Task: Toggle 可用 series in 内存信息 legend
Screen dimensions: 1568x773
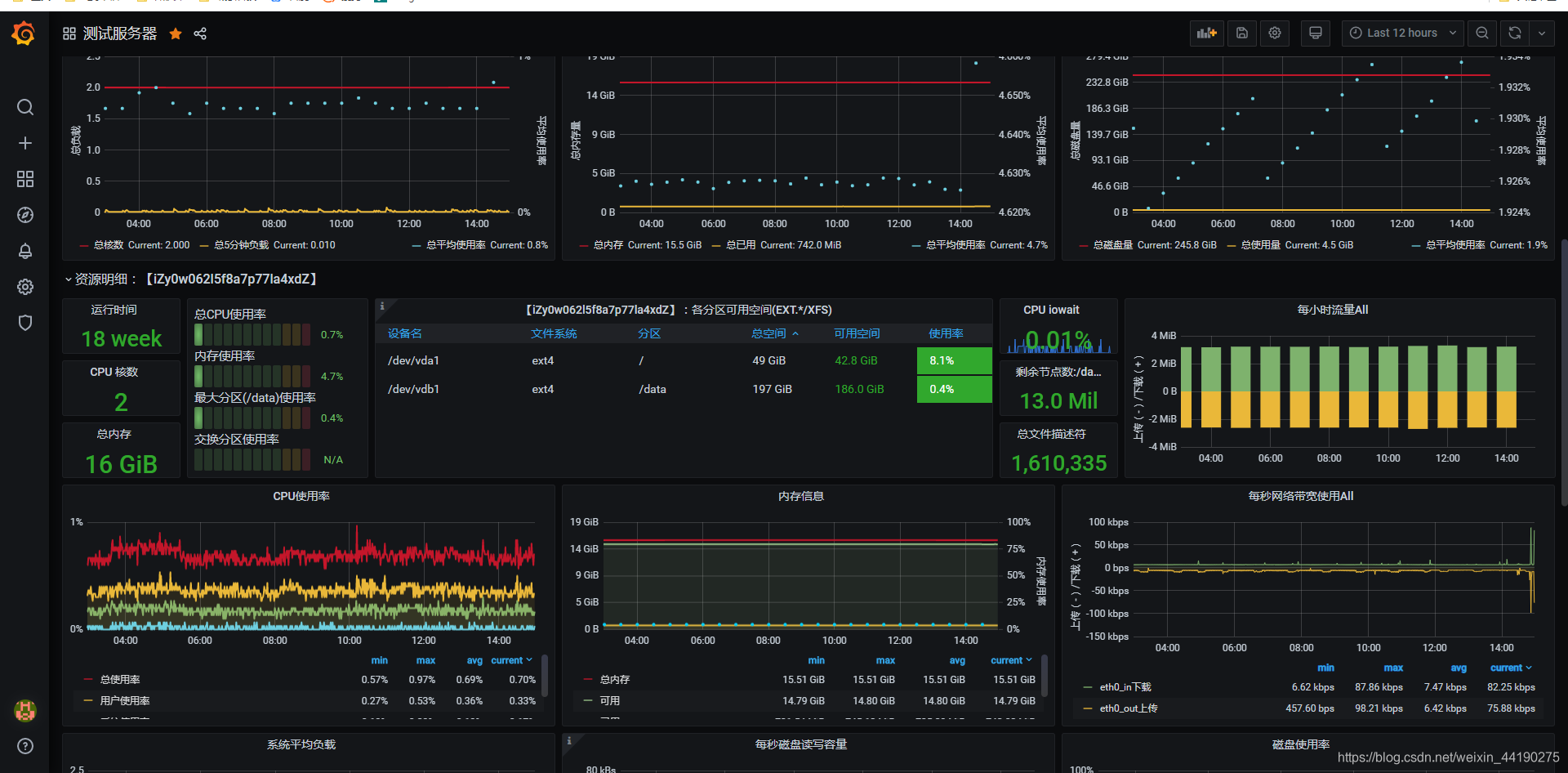Action: [x=609, y=701]
